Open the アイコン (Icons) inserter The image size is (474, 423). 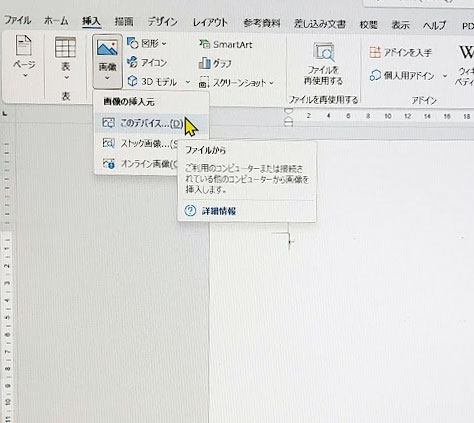(x=147, y=62)
